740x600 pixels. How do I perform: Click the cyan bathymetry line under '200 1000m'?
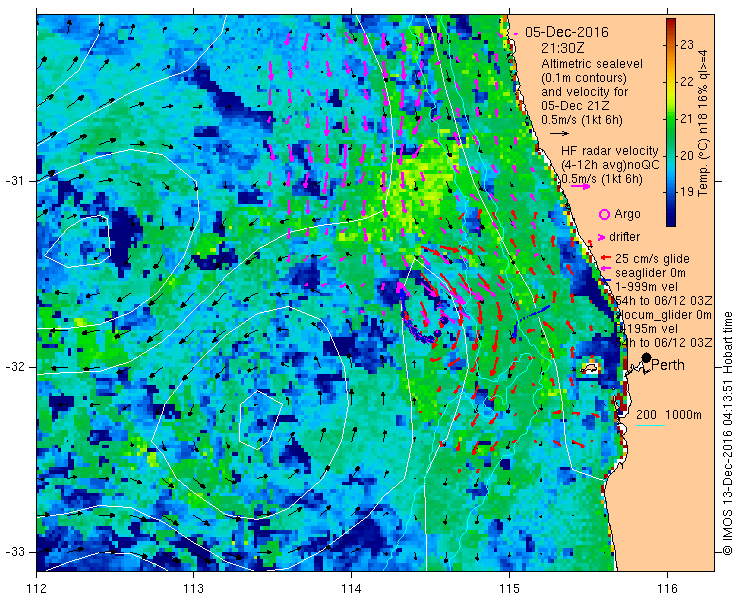coord(650,426)
